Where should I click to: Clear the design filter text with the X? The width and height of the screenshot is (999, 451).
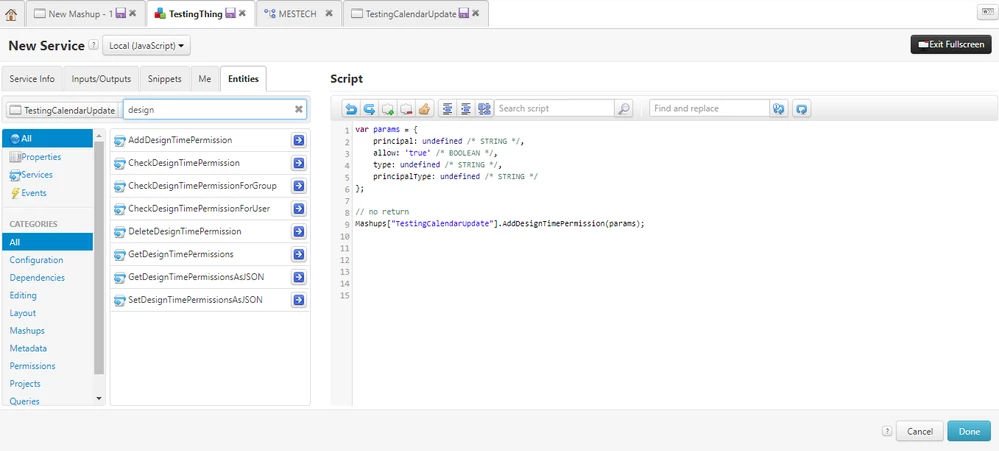298,110
